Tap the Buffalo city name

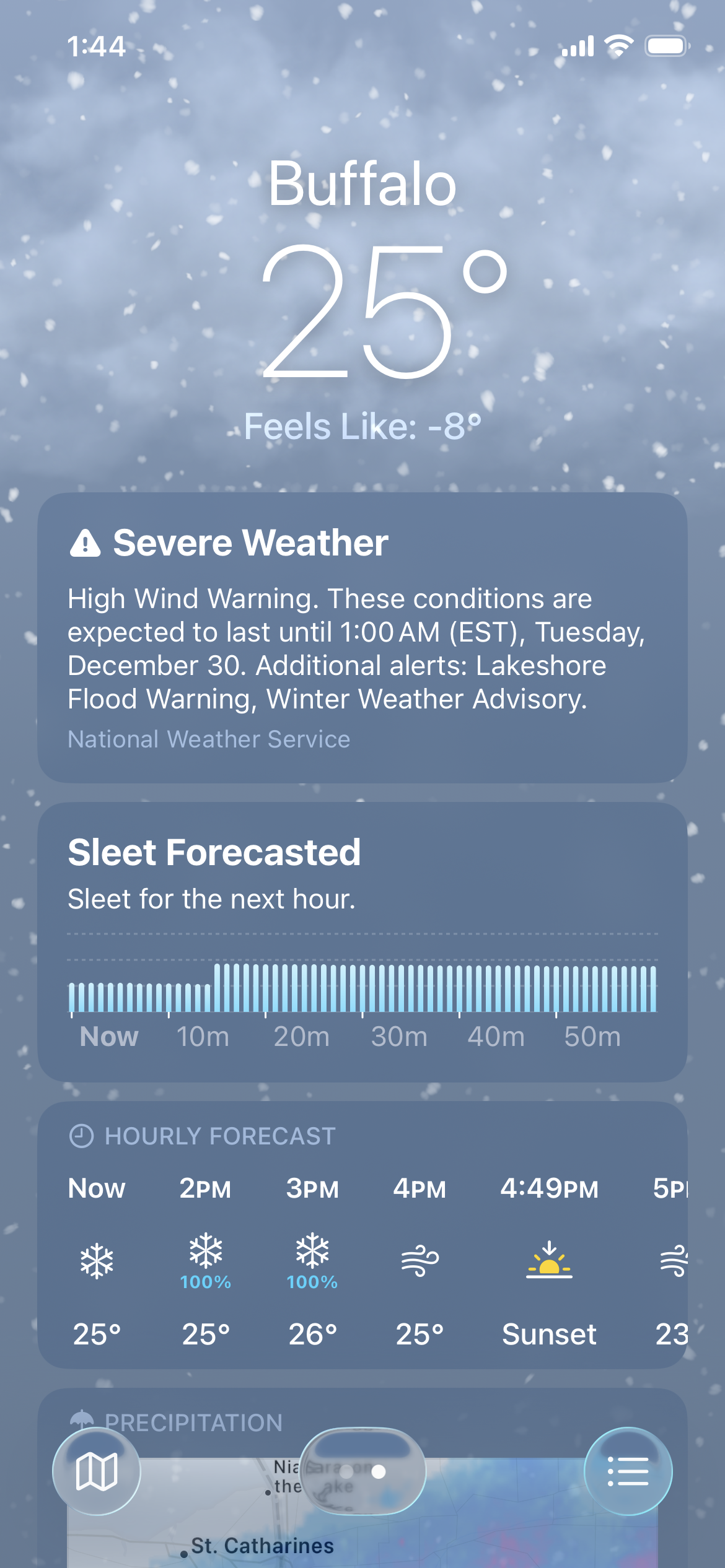click(362, 183)
